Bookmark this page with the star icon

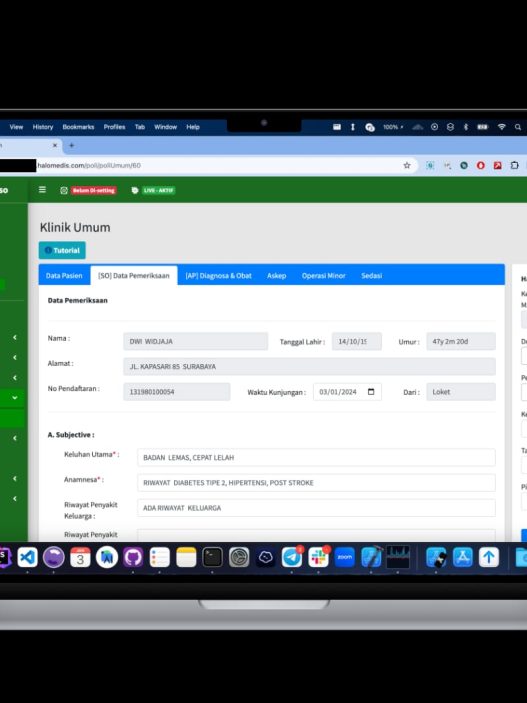click(407, 165)
